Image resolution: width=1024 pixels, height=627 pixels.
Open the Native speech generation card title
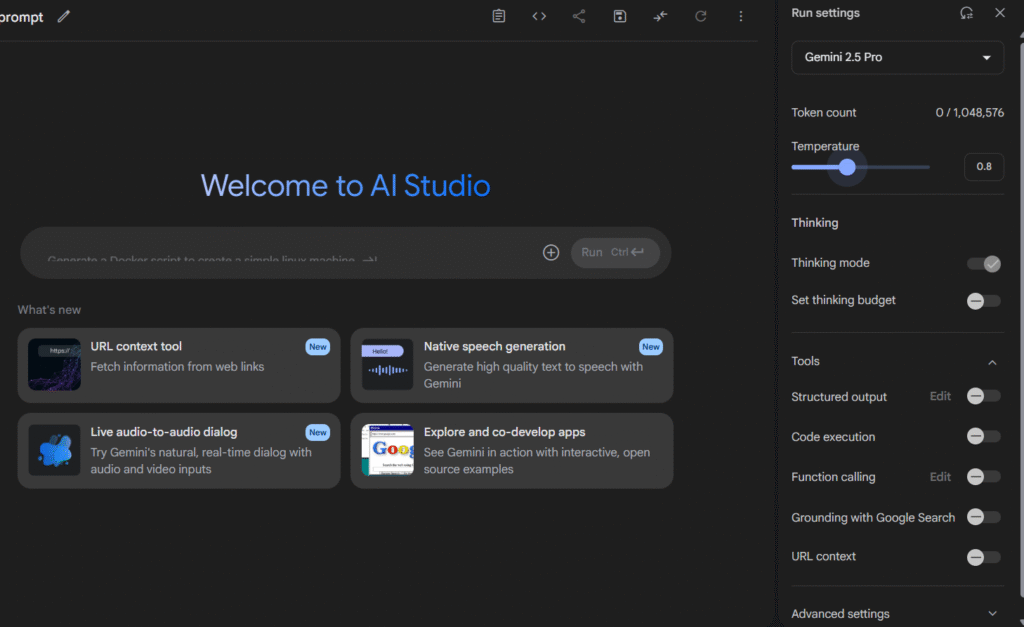coord(494,346)
